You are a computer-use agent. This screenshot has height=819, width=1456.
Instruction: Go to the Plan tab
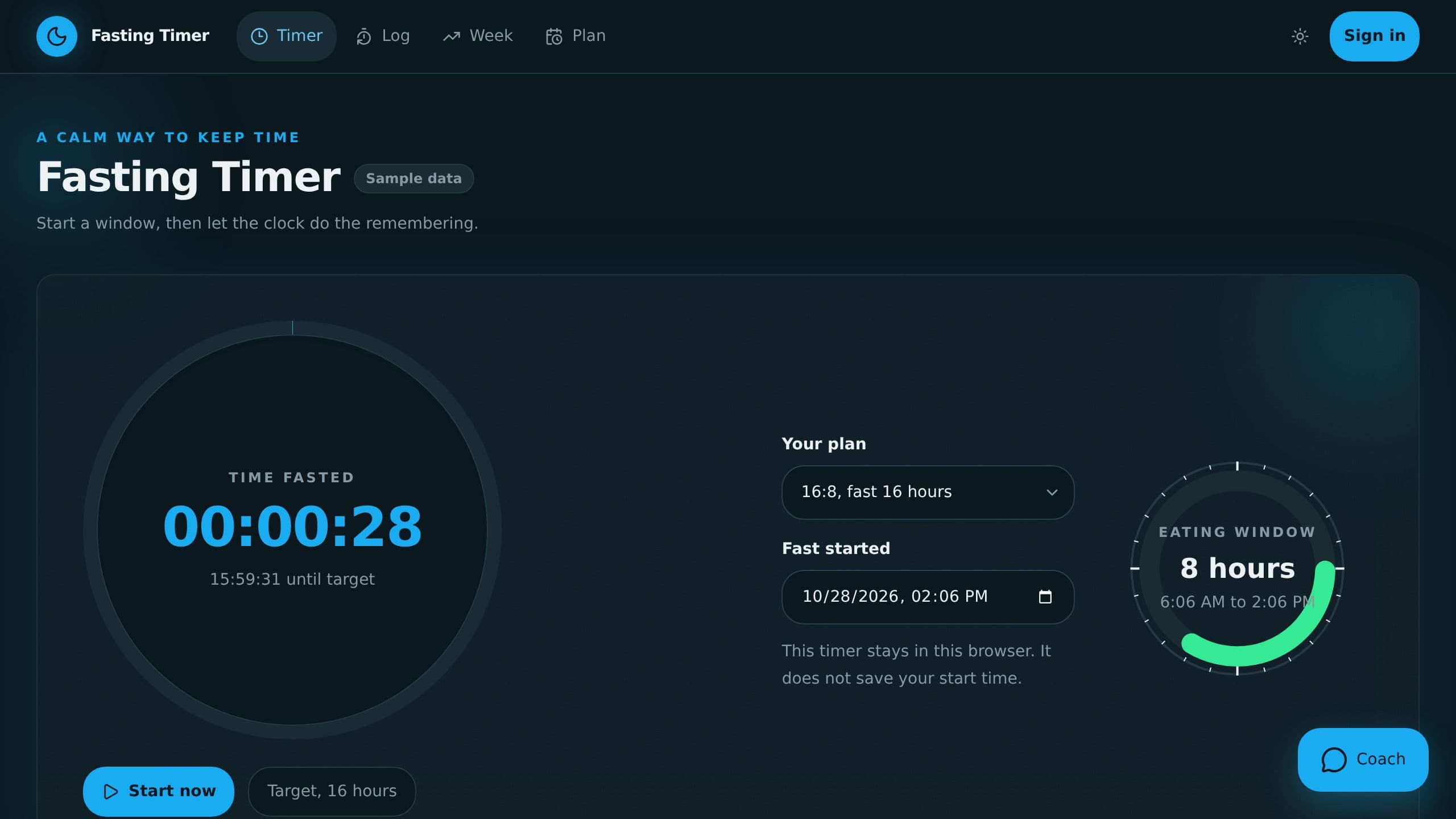[576, 36]
